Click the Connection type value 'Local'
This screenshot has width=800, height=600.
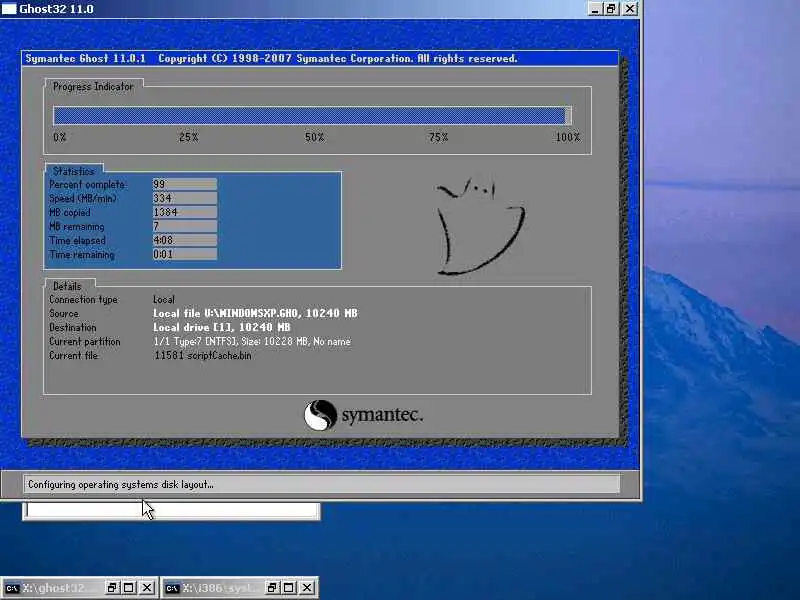[164, 299]
